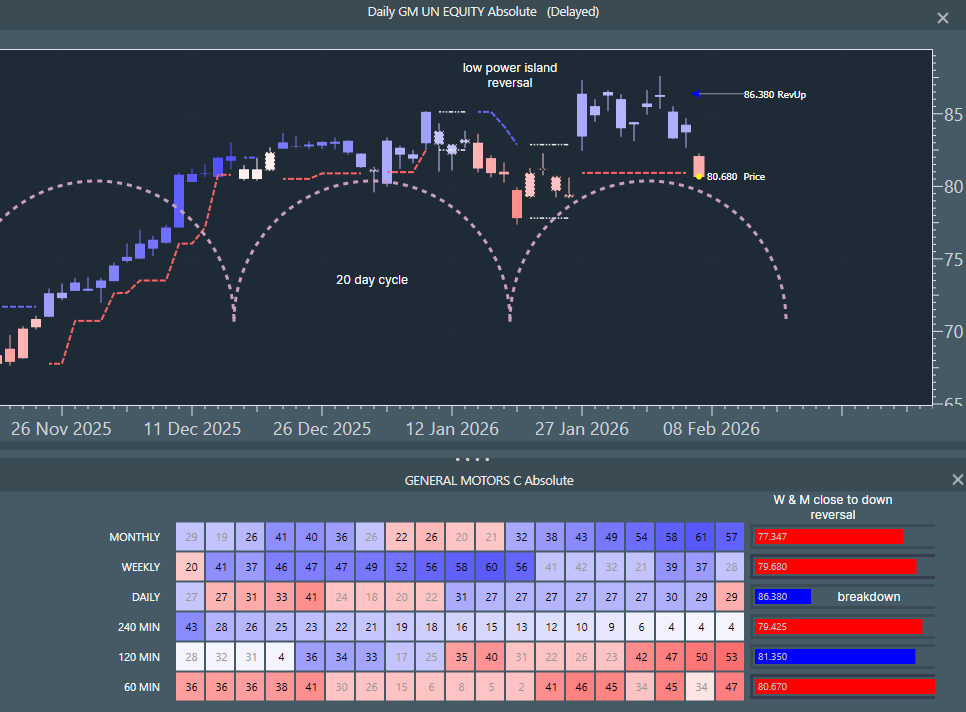Click the 120 MIN cell showing 50
Viewport: 966px width, 712px height.
pos(701,657)
